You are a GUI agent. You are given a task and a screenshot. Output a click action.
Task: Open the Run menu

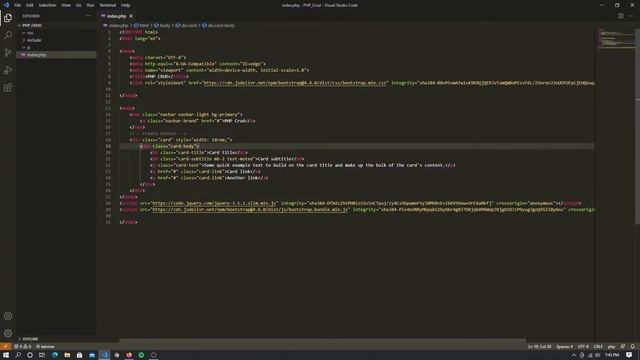90,5
